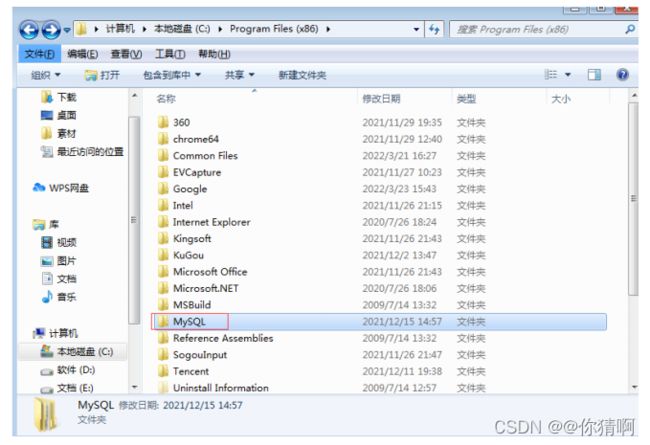Select the MSBuild folder icon

(163, 305)
